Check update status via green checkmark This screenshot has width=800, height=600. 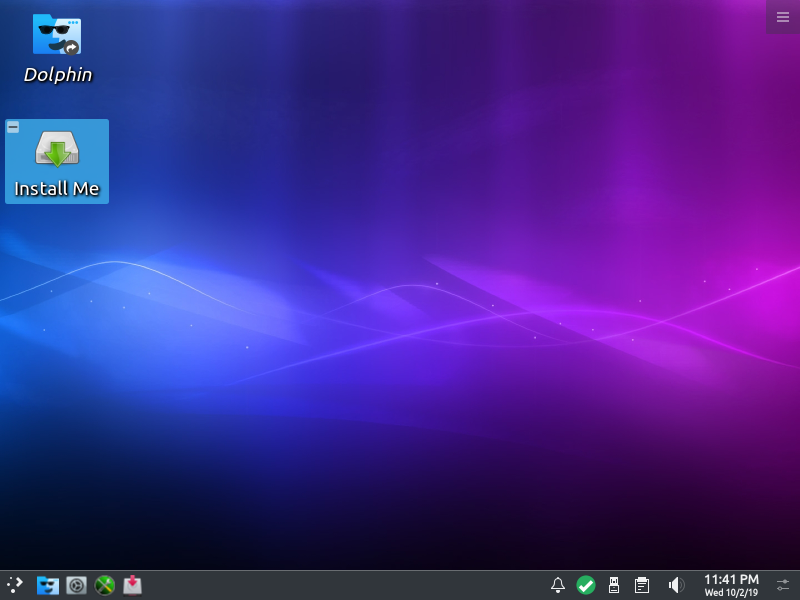586,585
